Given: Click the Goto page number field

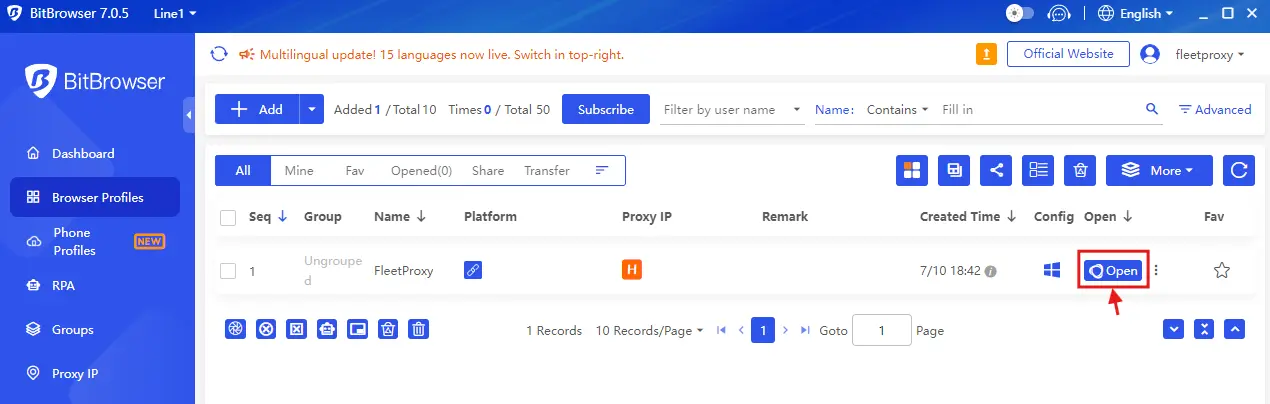Looking at the screenshot, I should 881,330.
